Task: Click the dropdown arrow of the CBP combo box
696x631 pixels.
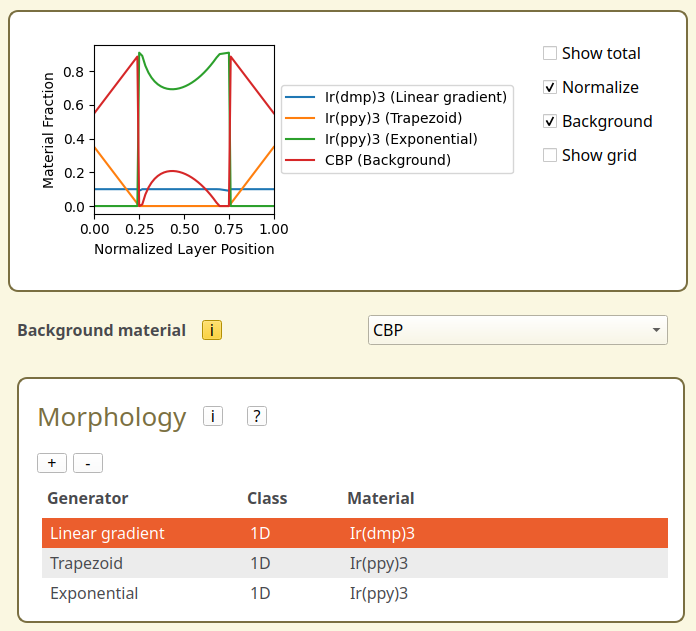Action: point(656,330)
